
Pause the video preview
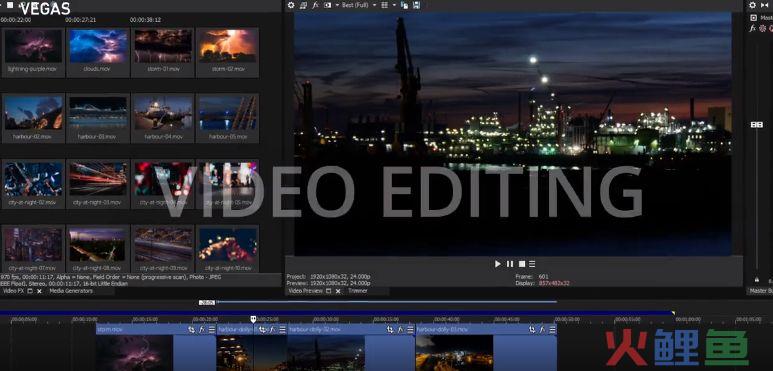pyautogui.click(x=510, y=264)
